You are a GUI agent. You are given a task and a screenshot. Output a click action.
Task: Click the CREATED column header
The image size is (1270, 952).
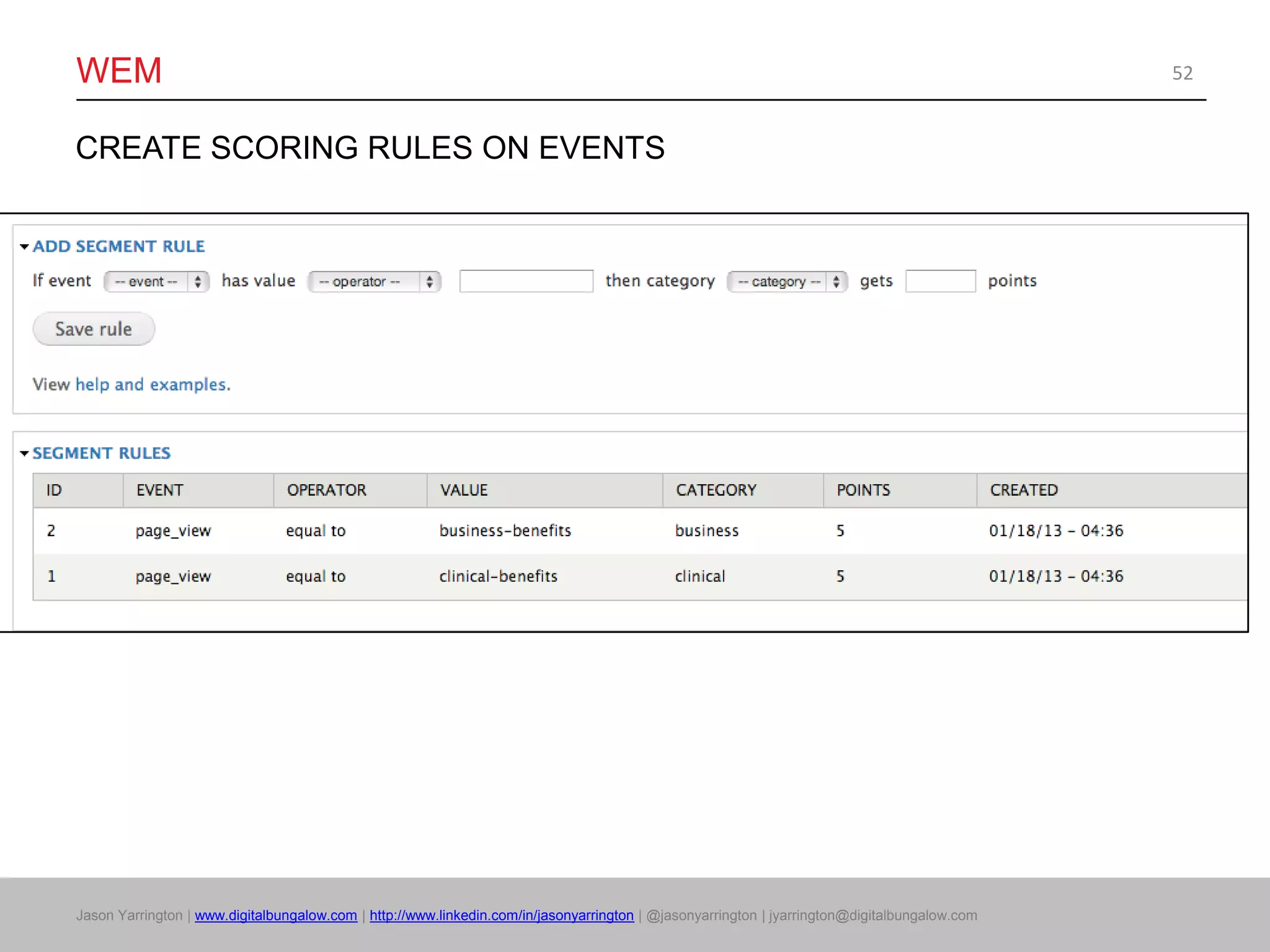pos(1112,490)
